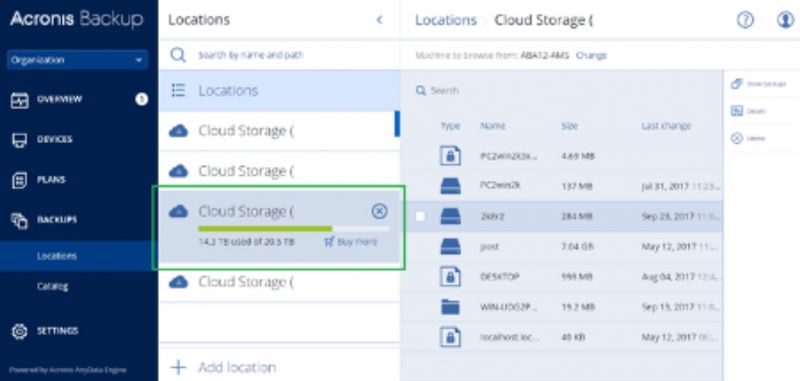Click the locked file icon for 4.69 MB row
This screenshot has width=800, height=381.
pos(450,156)
